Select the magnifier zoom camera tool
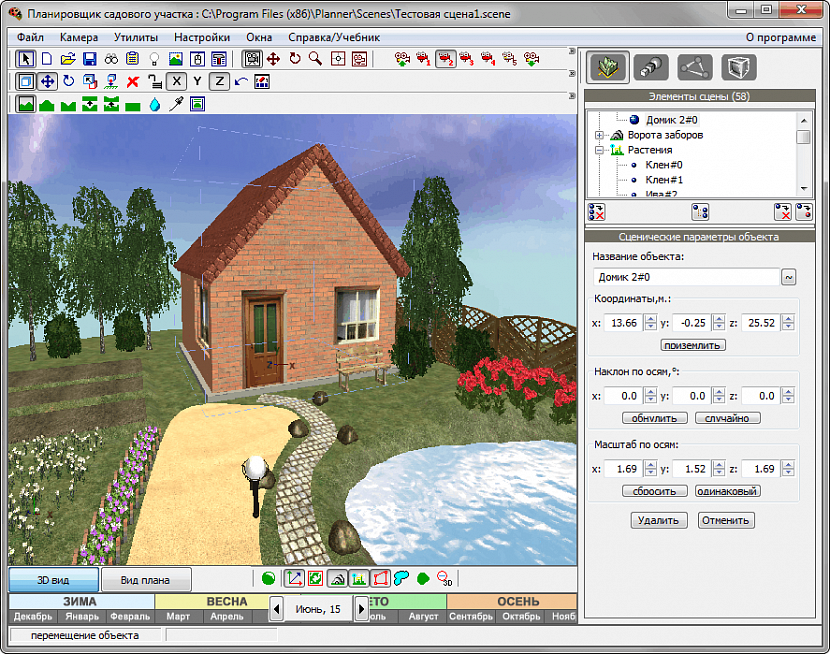Screen dimensions: 830x654 pos(316,59)
